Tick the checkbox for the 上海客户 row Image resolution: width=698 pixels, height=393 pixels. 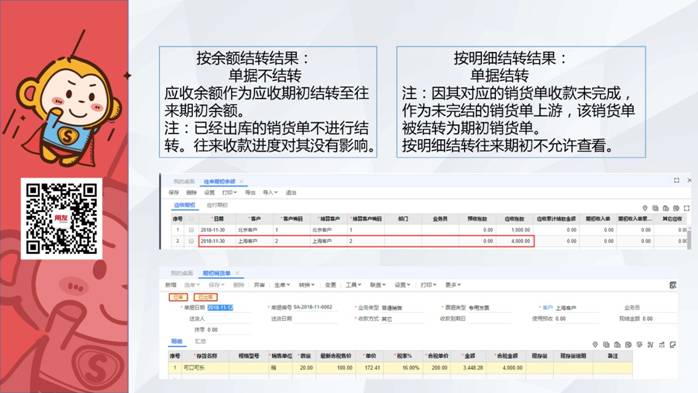pyautogui.click(x=191, y=241)
